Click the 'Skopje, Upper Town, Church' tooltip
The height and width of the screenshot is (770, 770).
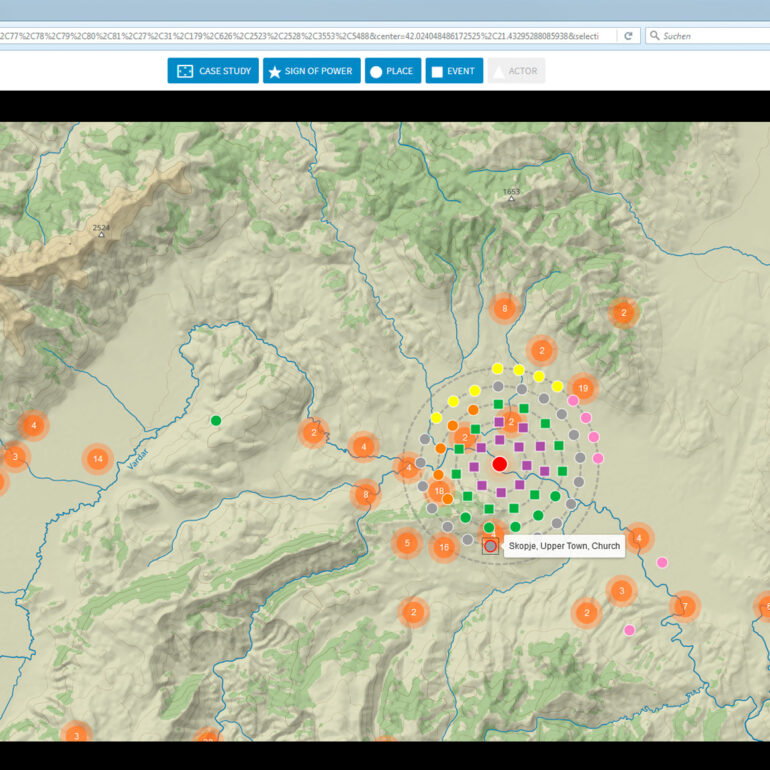coord(564,546)
